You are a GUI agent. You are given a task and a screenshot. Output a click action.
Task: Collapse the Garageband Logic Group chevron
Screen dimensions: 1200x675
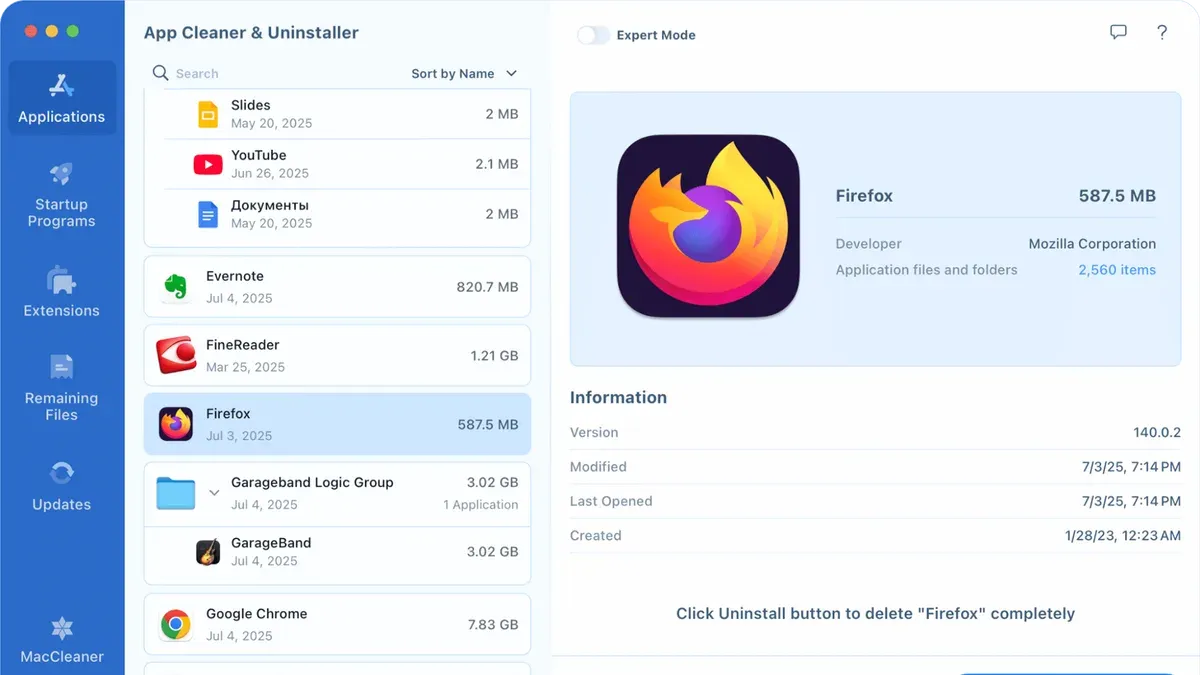pyautogui.click(x=214, y=493)
